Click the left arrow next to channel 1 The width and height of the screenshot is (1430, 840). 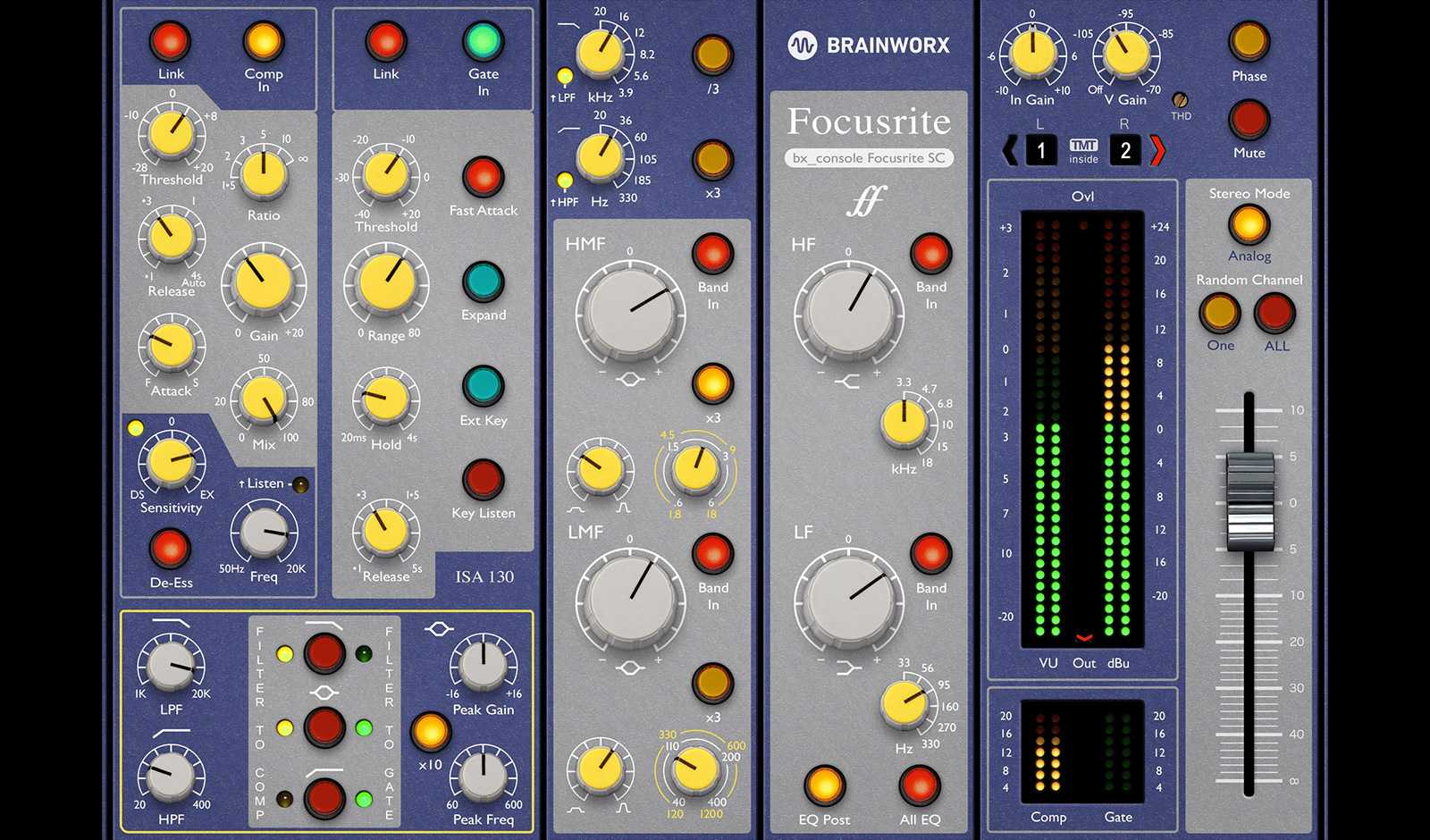[x=1010, y=150]
